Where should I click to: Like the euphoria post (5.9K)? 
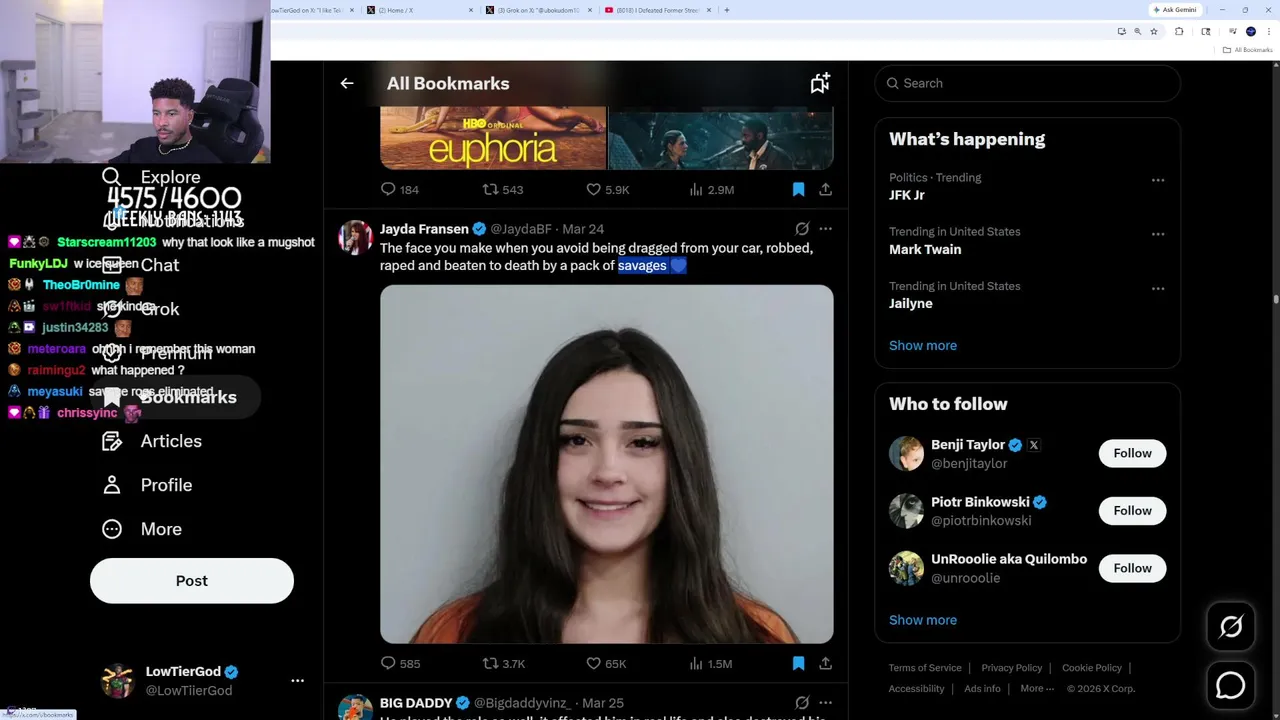tap(607, 189)
